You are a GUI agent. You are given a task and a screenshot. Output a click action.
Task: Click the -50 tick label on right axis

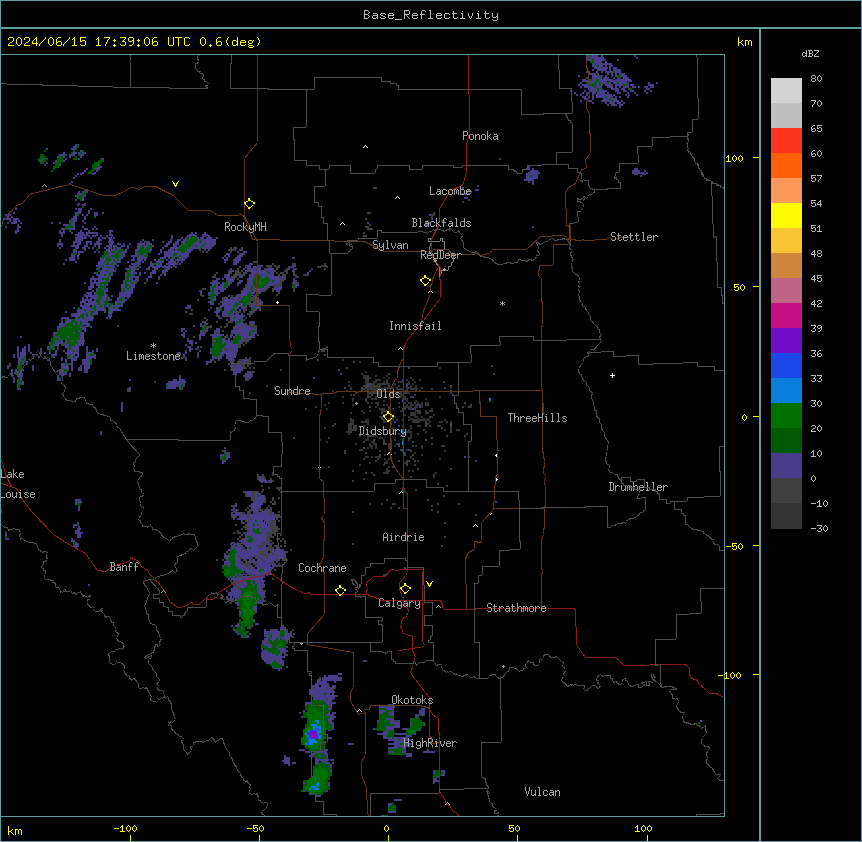click(734, 546)
